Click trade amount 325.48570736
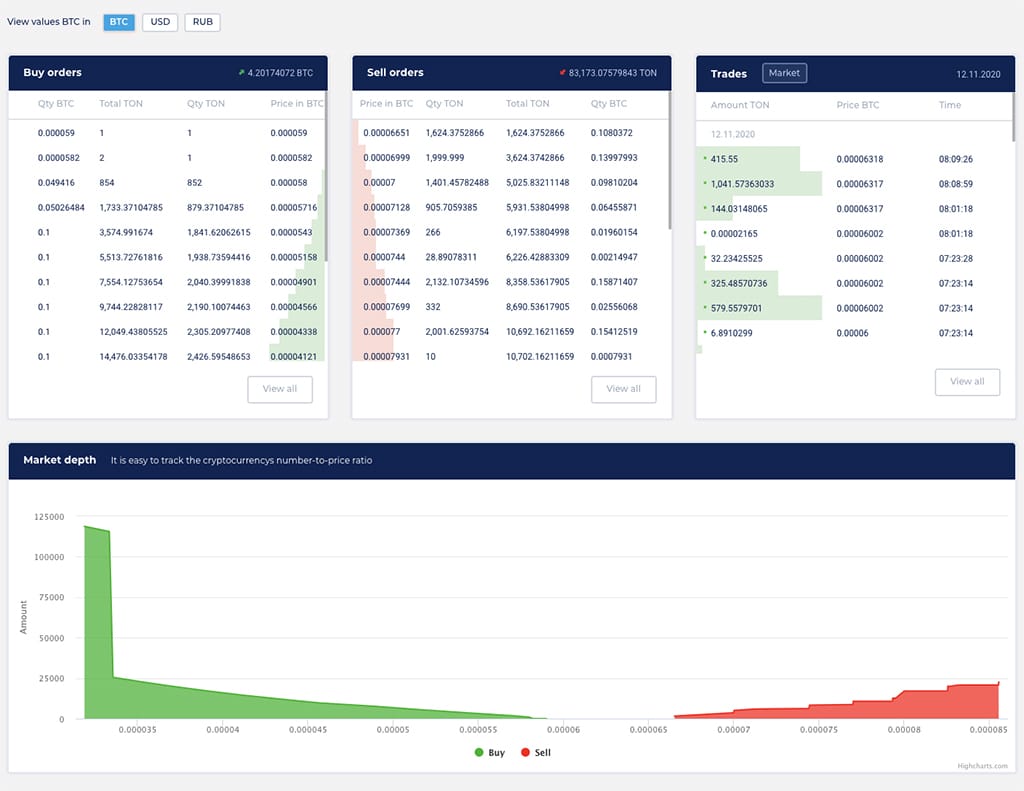 click(x=739, y=283)
